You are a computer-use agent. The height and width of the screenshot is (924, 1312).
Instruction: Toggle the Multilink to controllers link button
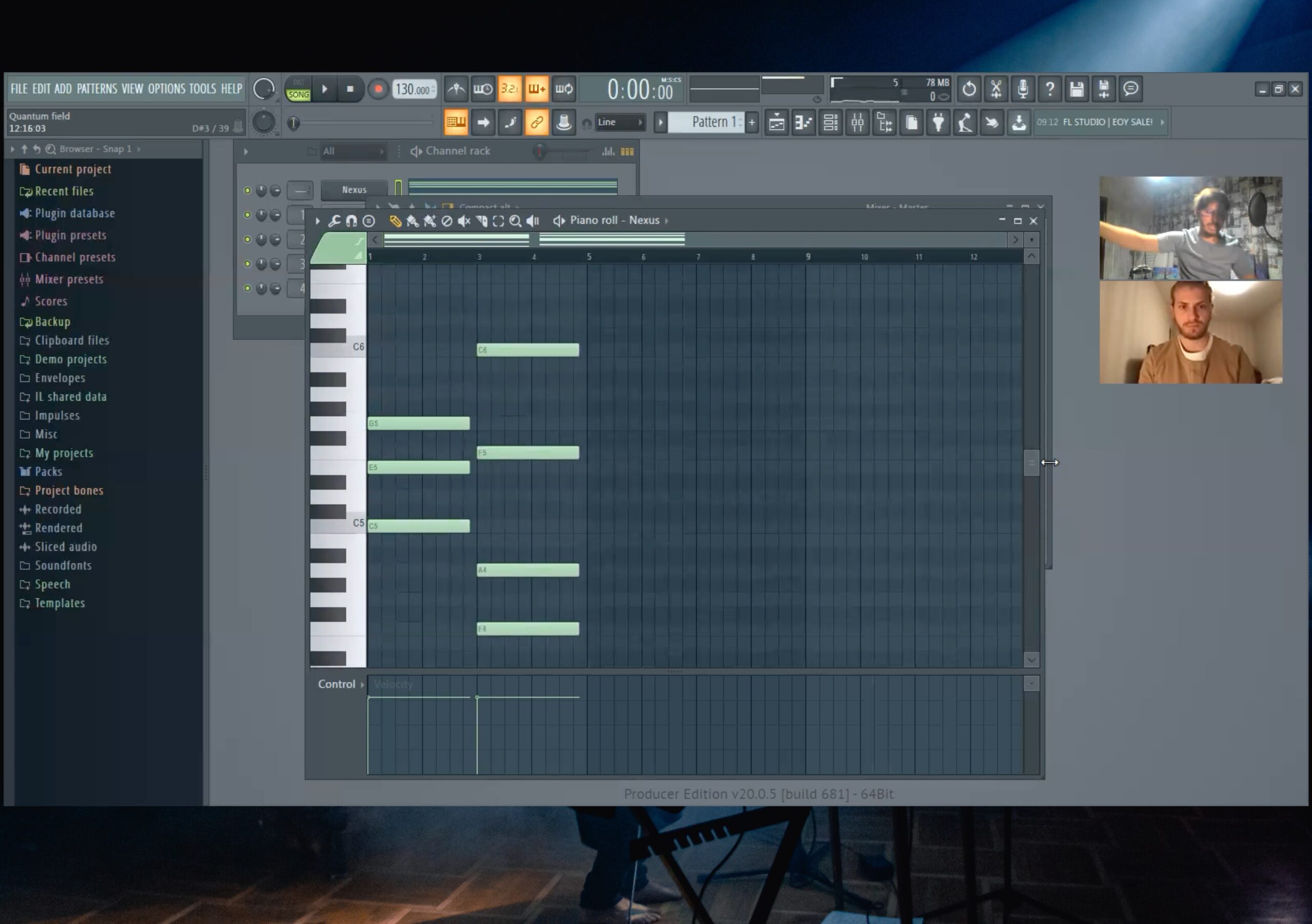click(537, 122)
